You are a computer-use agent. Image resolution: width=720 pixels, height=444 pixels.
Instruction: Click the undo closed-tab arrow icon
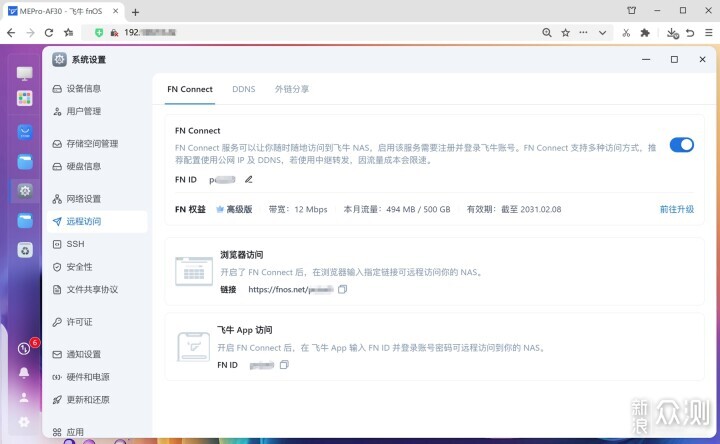[690, 33]
